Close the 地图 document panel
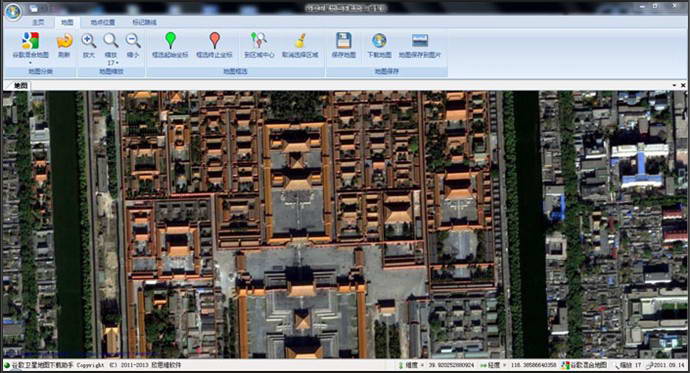 (x=683, y=85)
